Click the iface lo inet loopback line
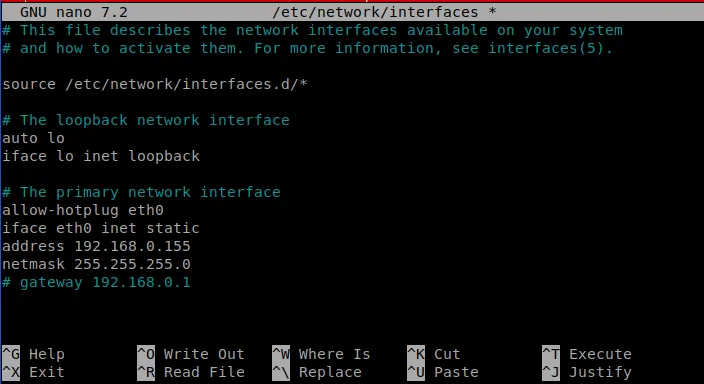The width and height of the screenshot is (704, 384). coord(101,156)
